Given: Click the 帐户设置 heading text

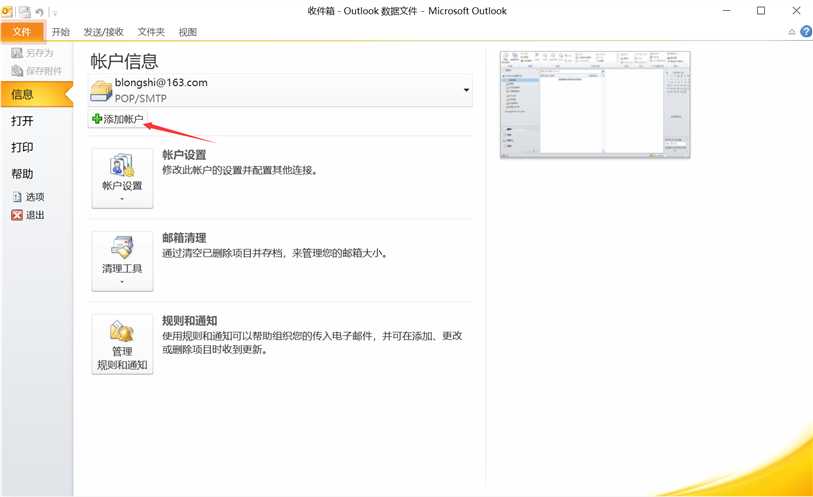Looking at the screenshot, I should [184, 155].
